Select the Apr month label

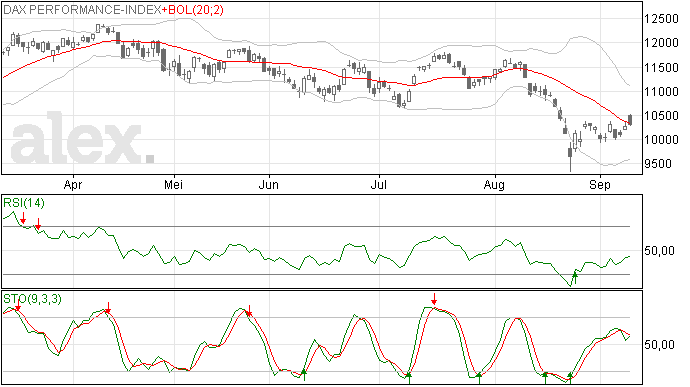73,184
